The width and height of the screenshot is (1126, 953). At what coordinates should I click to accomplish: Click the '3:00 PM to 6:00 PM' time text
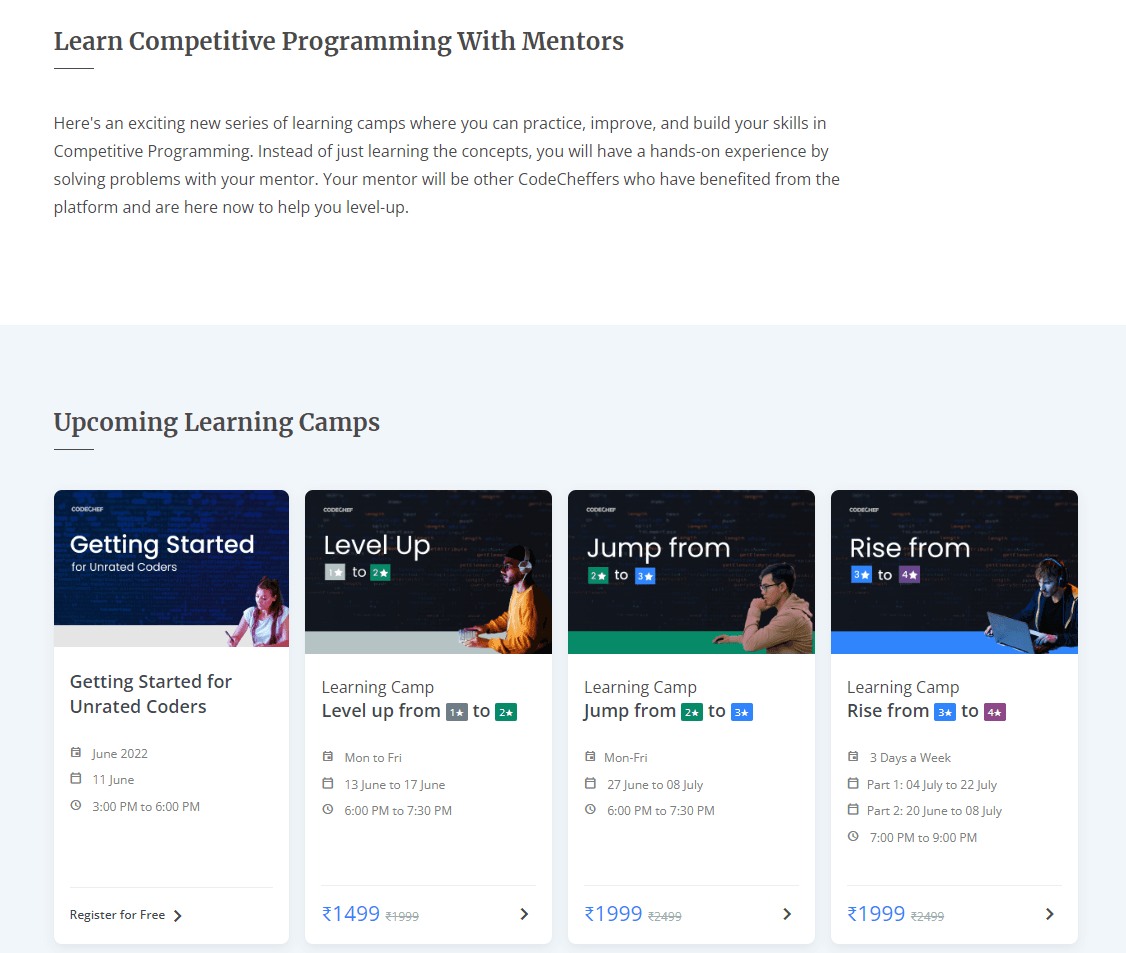pyautogui.click(x=146, y=806)
